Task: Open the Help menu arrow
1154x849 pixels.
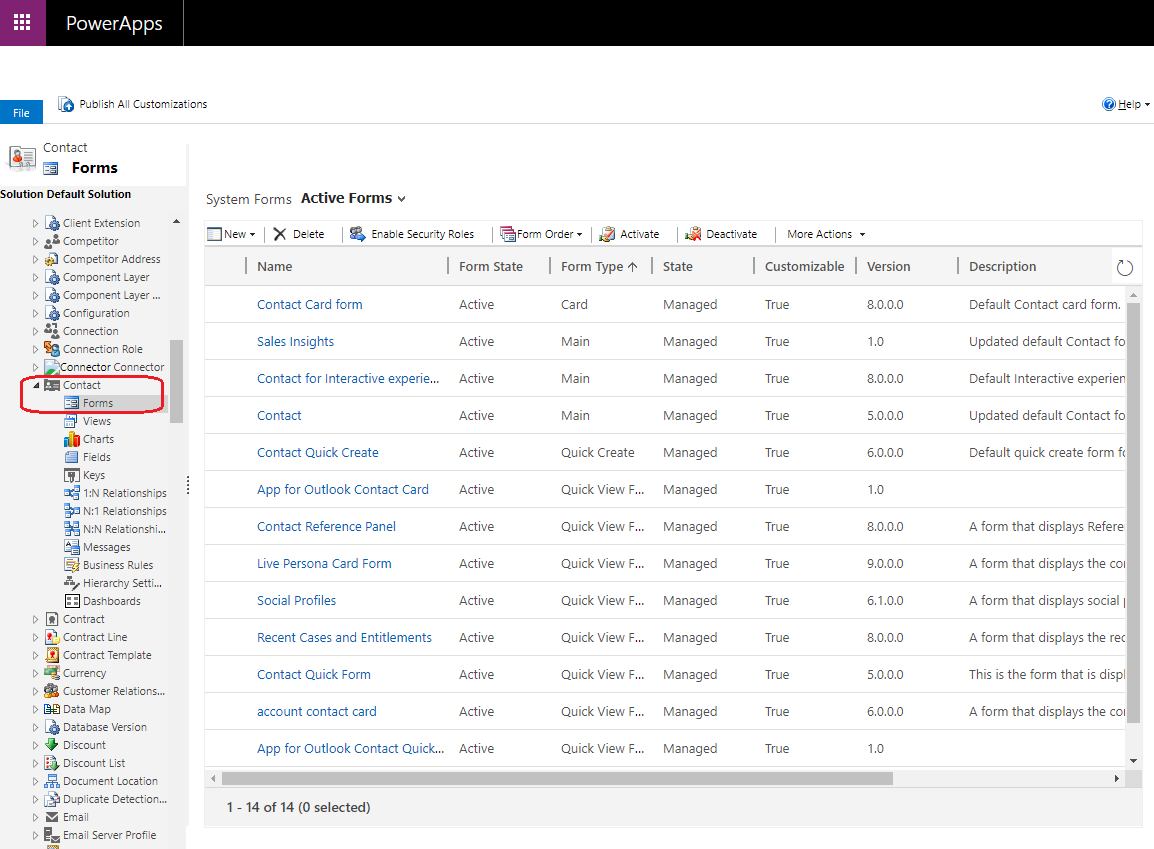Action: pos(1147,104)
